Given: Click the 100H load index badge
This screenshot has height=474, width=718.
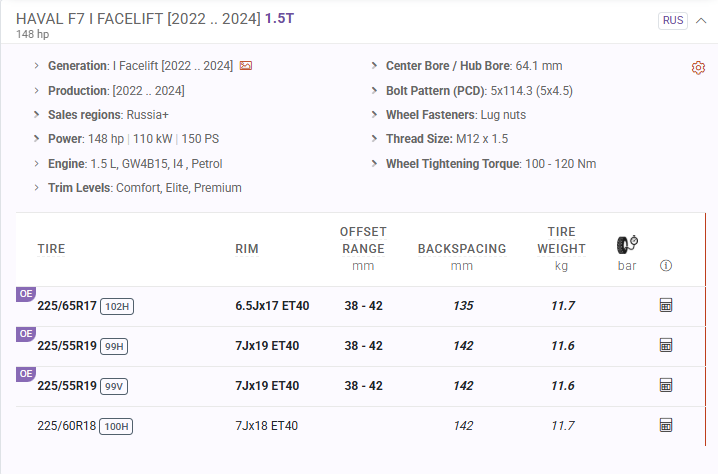Looking at the screenshot, I should coord(117,426).
